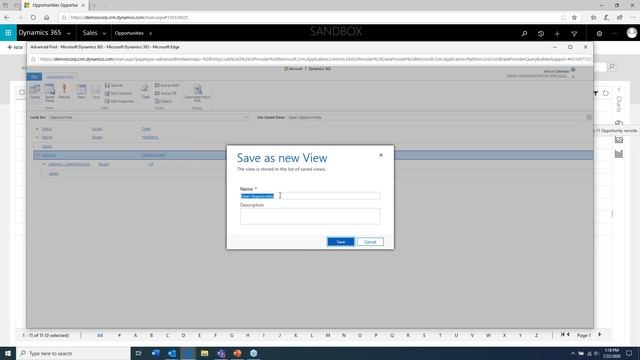Jump to first page of records

(562, 335)
